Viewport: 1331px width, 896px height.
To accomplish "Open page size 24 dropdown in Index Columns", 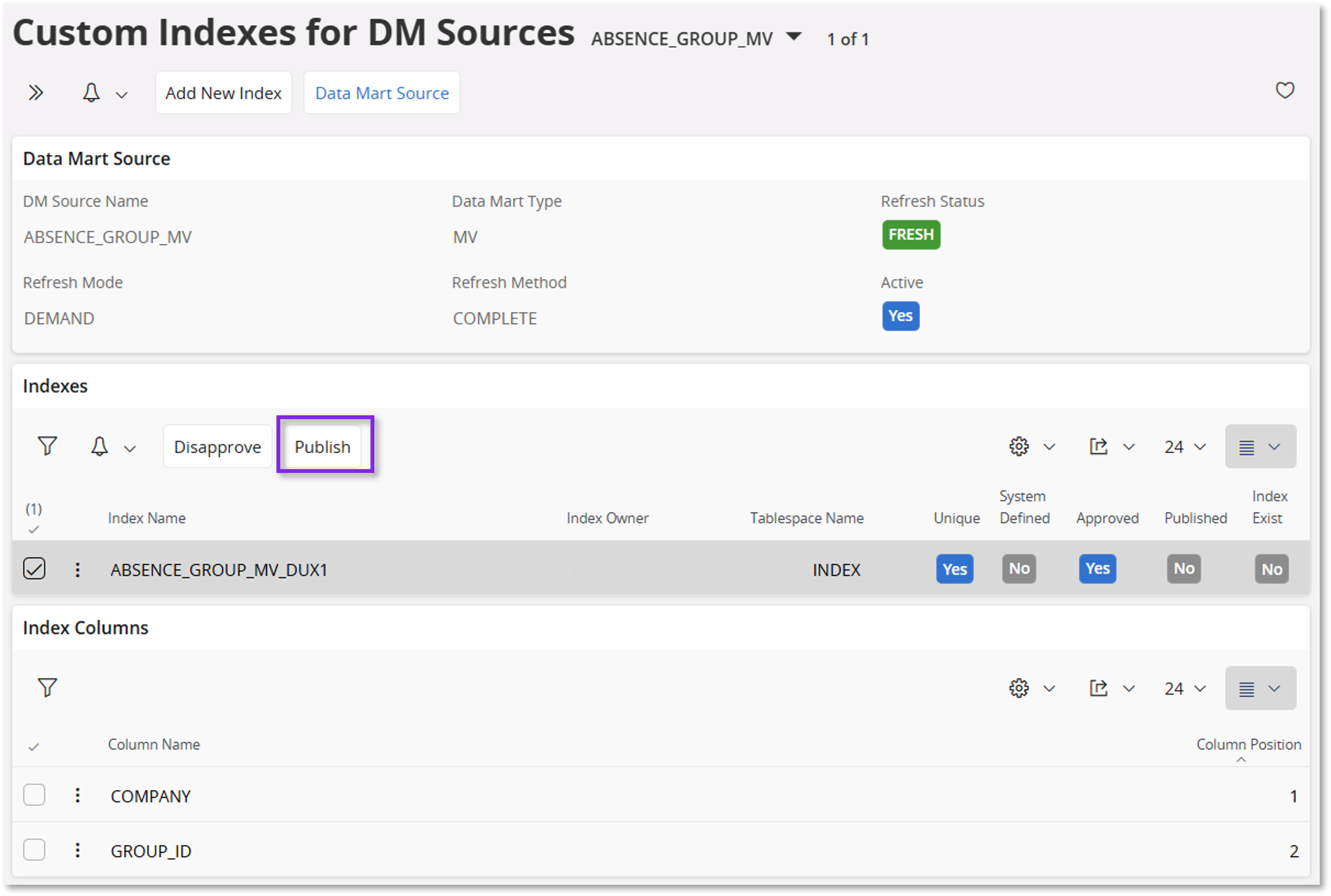I will point(1185,689).
